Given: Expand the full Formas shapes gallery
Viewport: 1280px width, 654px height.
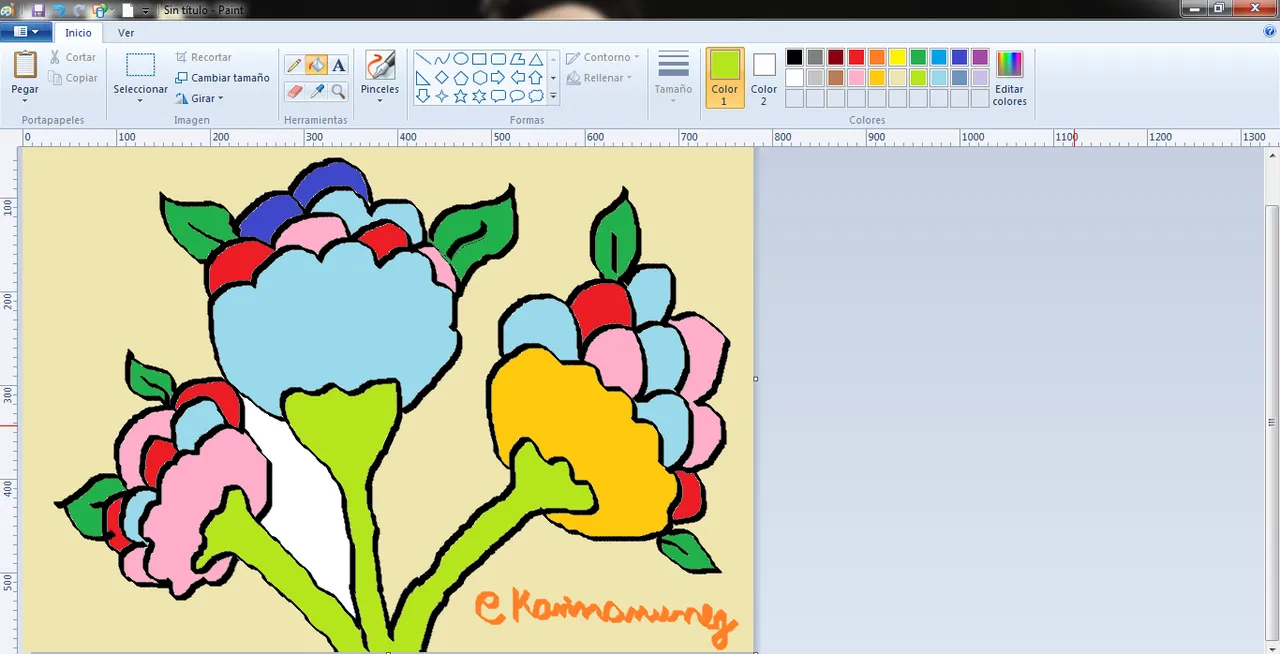Looking at the screenshot, I should [x=554, y=97].
